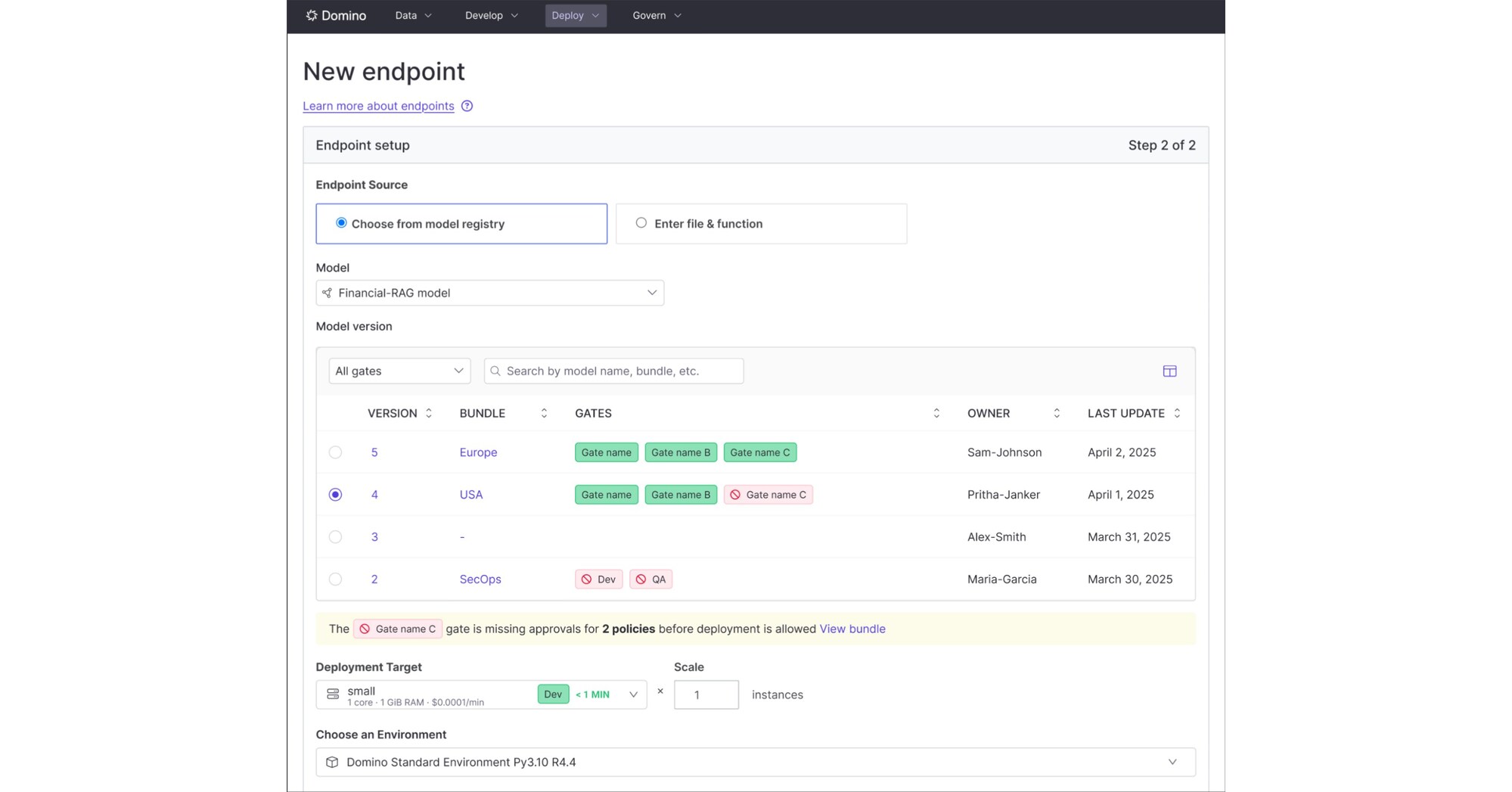Sort by the Version column arrows
This screenshot has width=1512, height=792.
tap(429, 413)
